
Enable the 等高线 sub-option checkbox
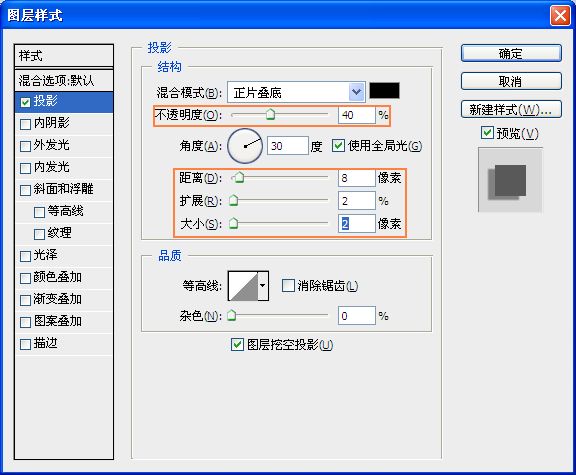click(x=39, y=212)
